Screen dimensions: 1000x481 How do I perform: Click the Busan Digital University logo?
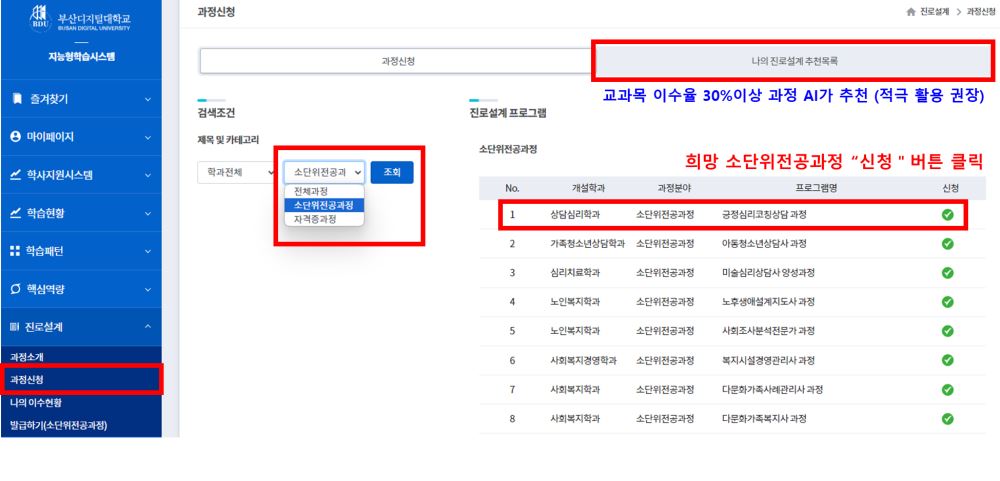tap(80, 17)
